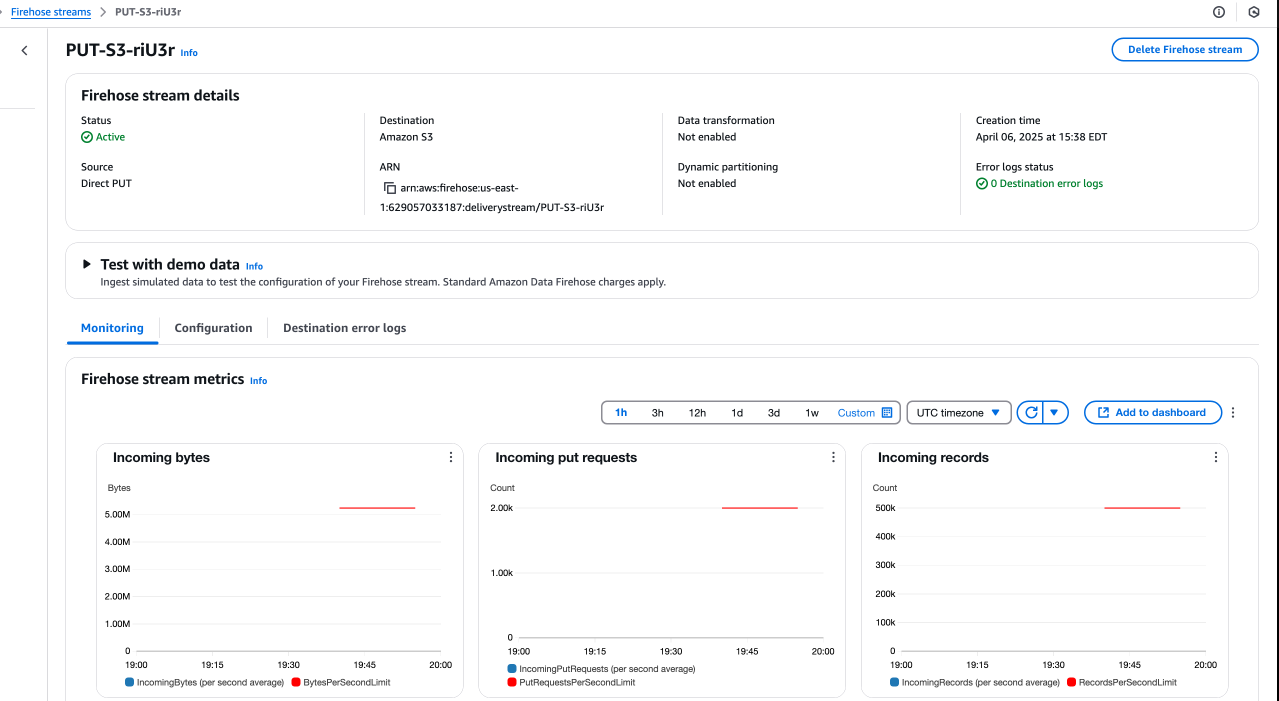Click Not enabled under Data transformation
This screenshot has width=1279, height=701.
pos(707,137)
